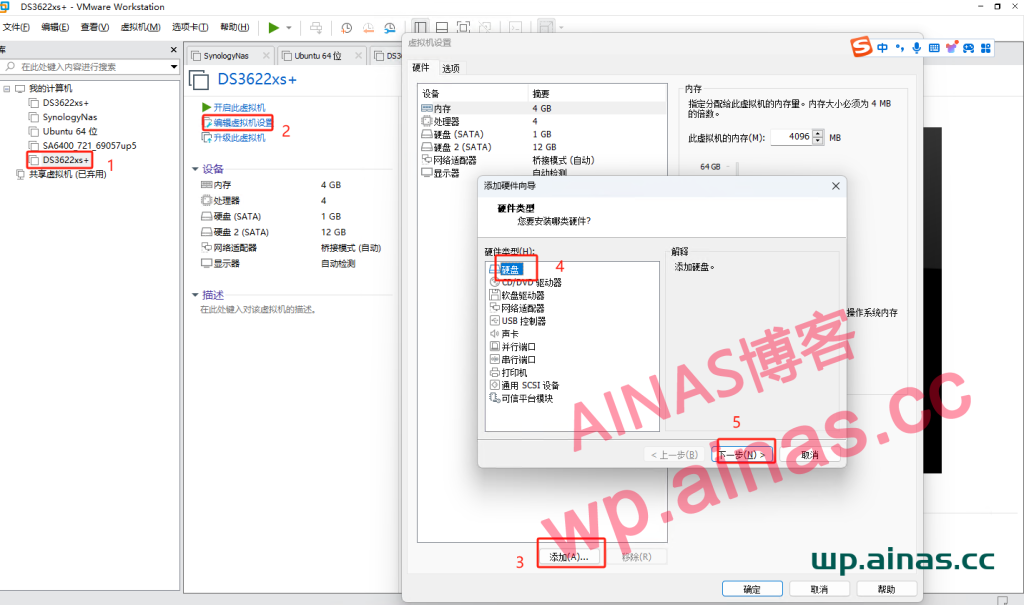Click the send Ctrl+Alt+Del toolbar icon

(316, 27)
